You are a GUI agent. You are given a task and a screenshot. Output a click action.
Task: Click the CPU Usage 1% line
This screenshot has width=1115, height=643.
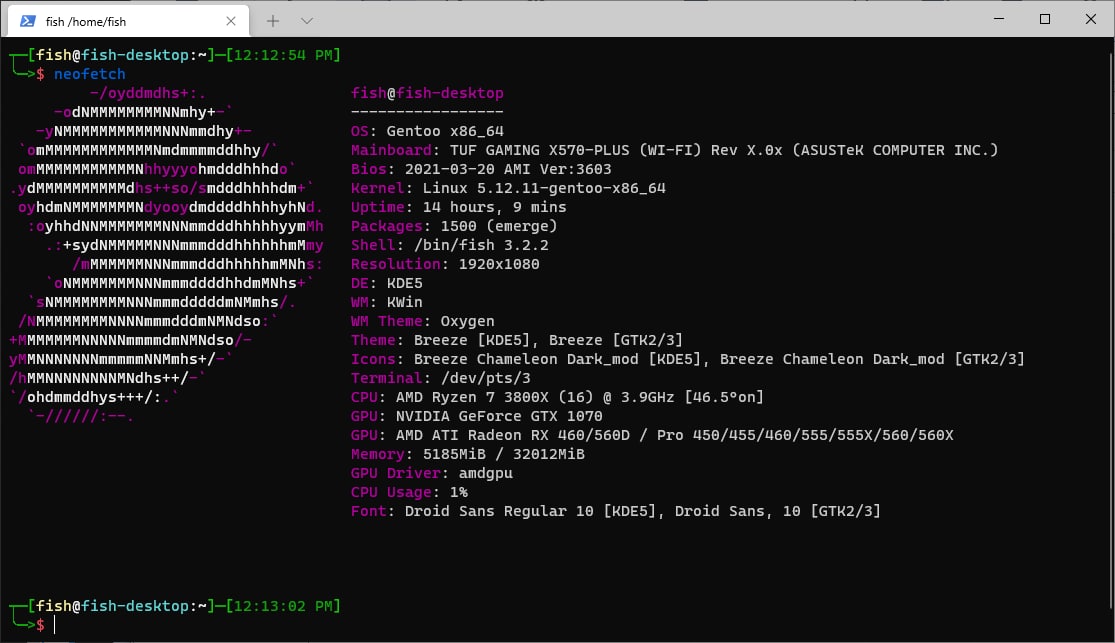click(409, 491)
